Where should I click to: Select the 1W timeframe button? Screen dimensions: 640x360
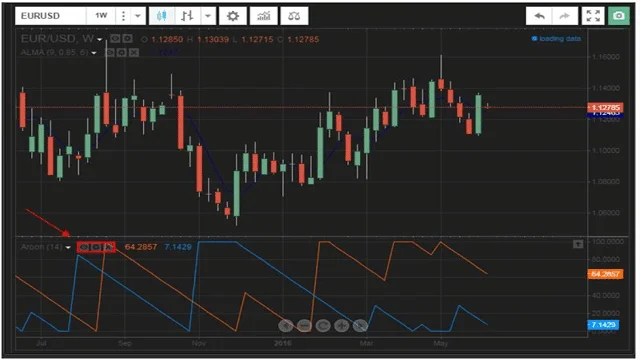pos(101,16)
